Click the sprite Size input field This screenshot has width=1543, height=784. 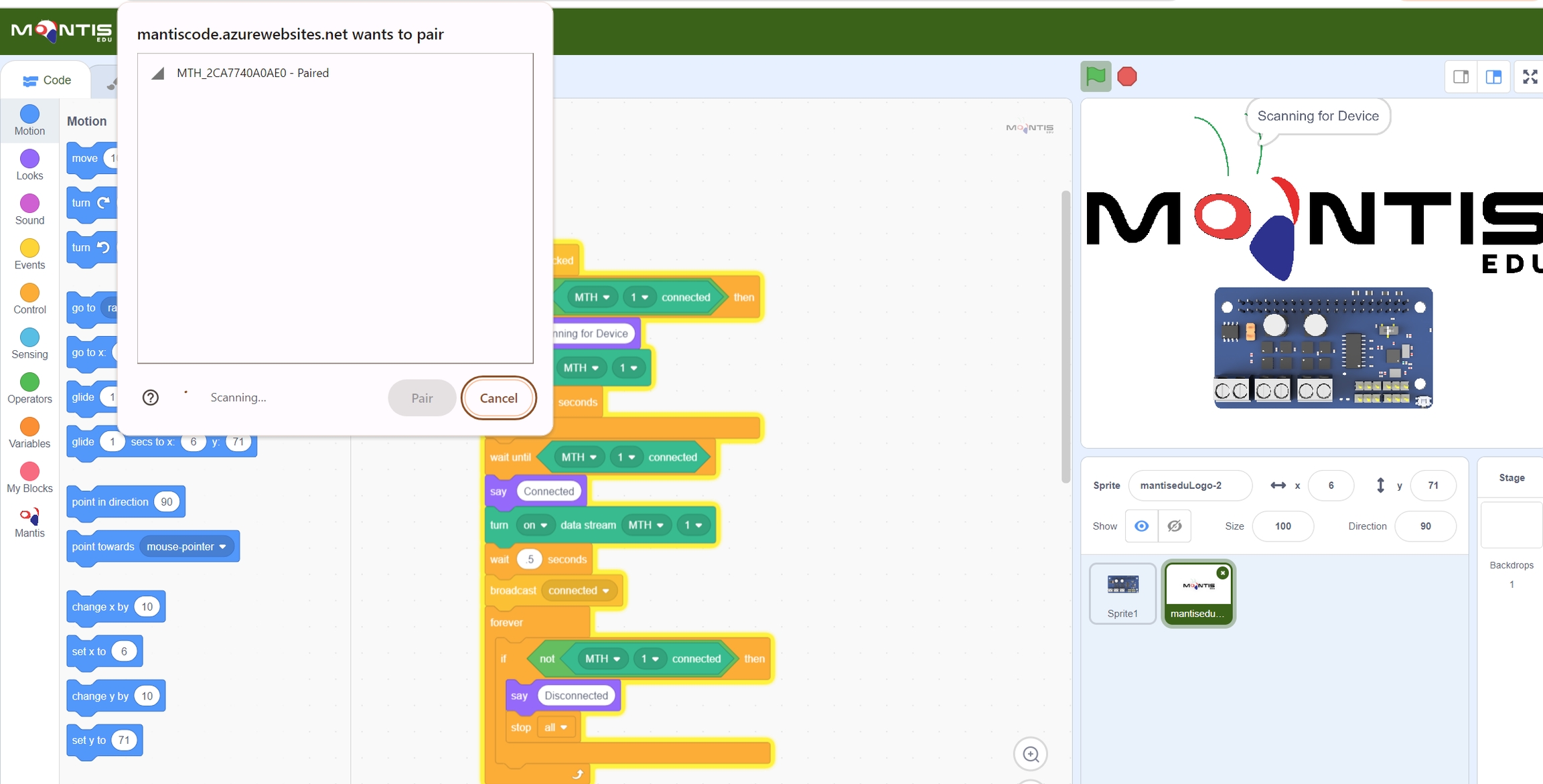pyautogui.click(x=1282, y=526)
